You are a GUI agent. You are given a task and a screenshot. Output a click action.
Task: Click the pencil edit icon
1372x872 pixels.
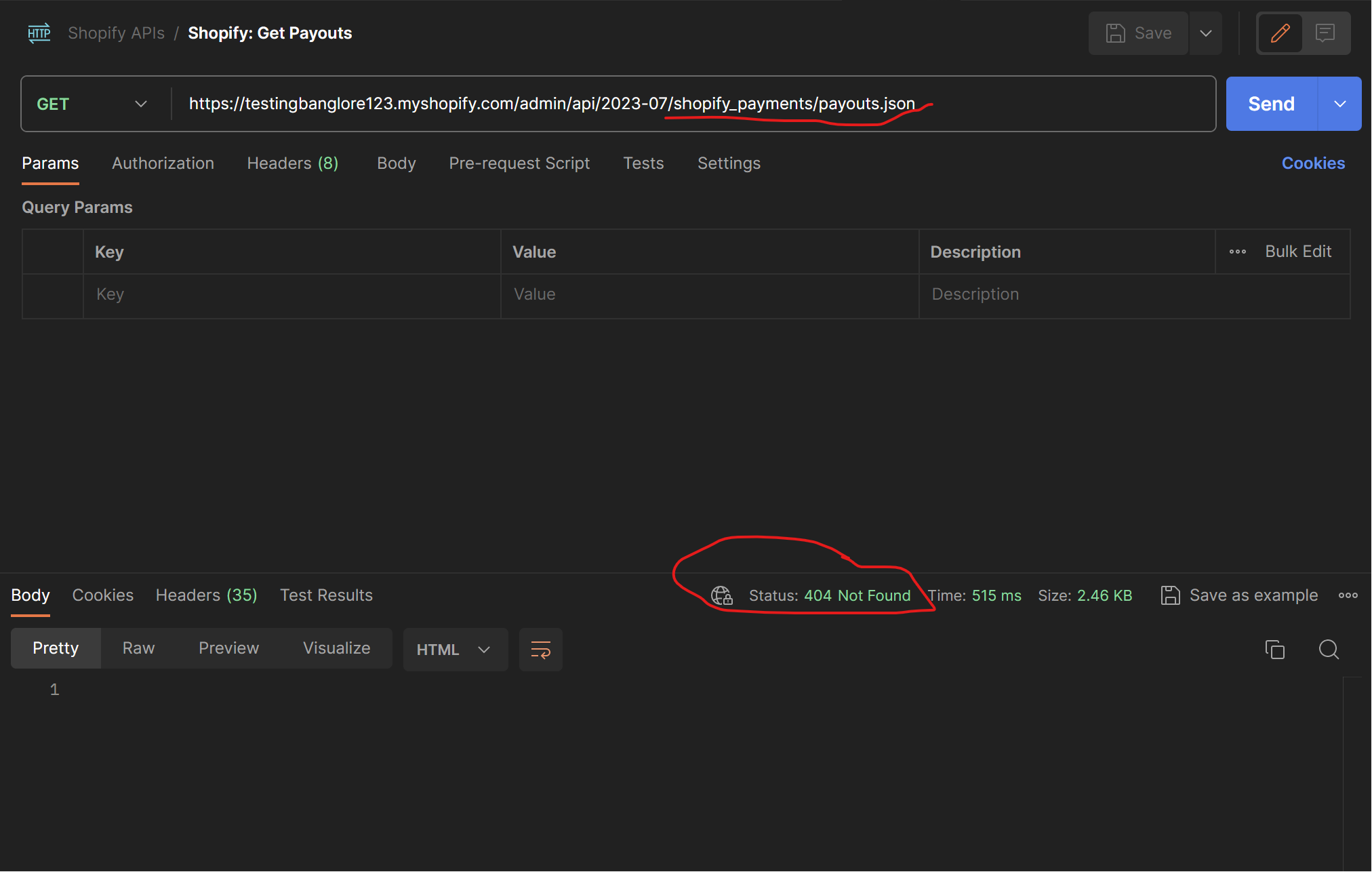pyautogui.click(x=1280, y=33)
